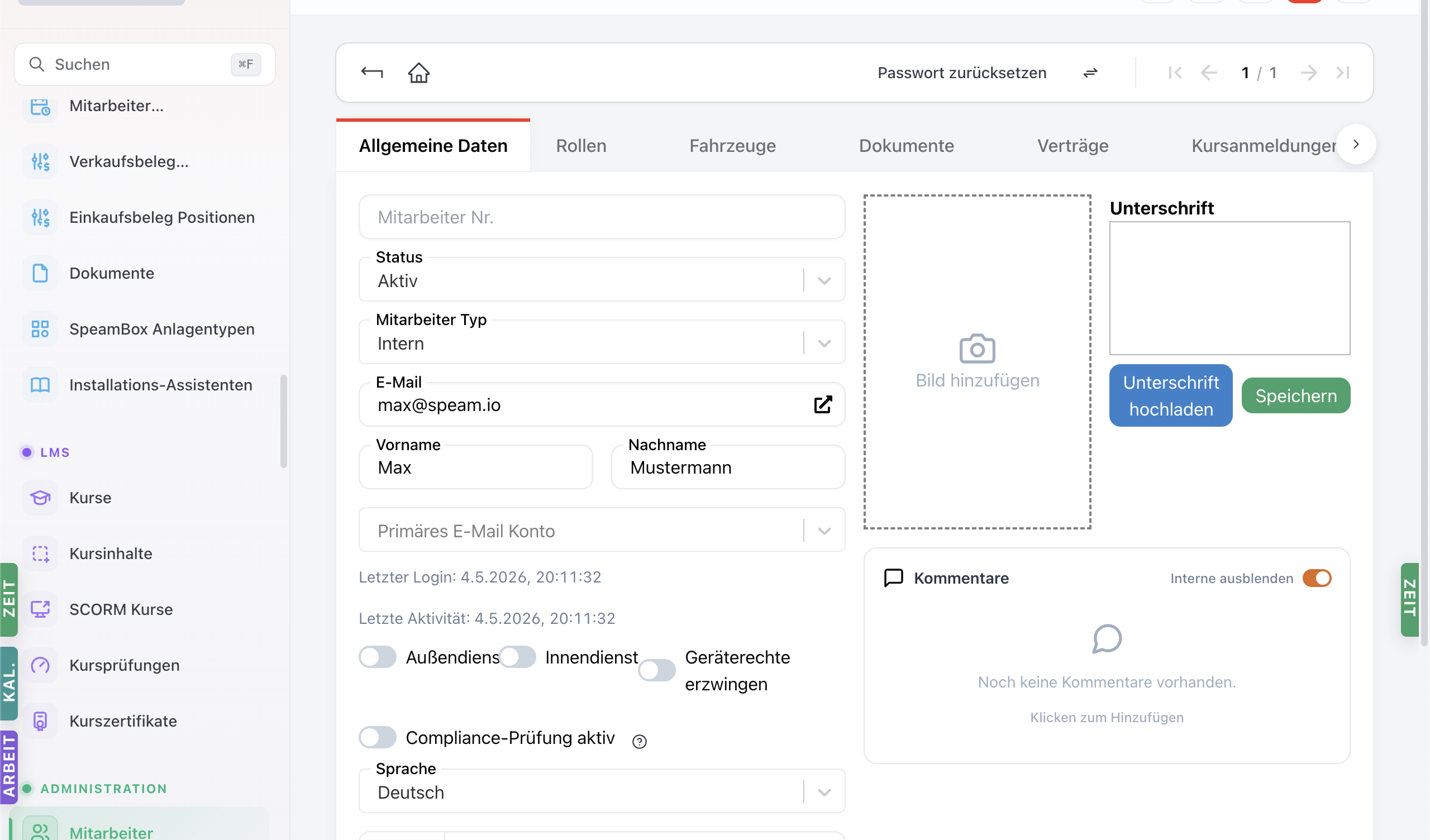Viewport: 1430px width, 840px height.
Task: Expand the Sprache dropdown
Action: point(824,792)
